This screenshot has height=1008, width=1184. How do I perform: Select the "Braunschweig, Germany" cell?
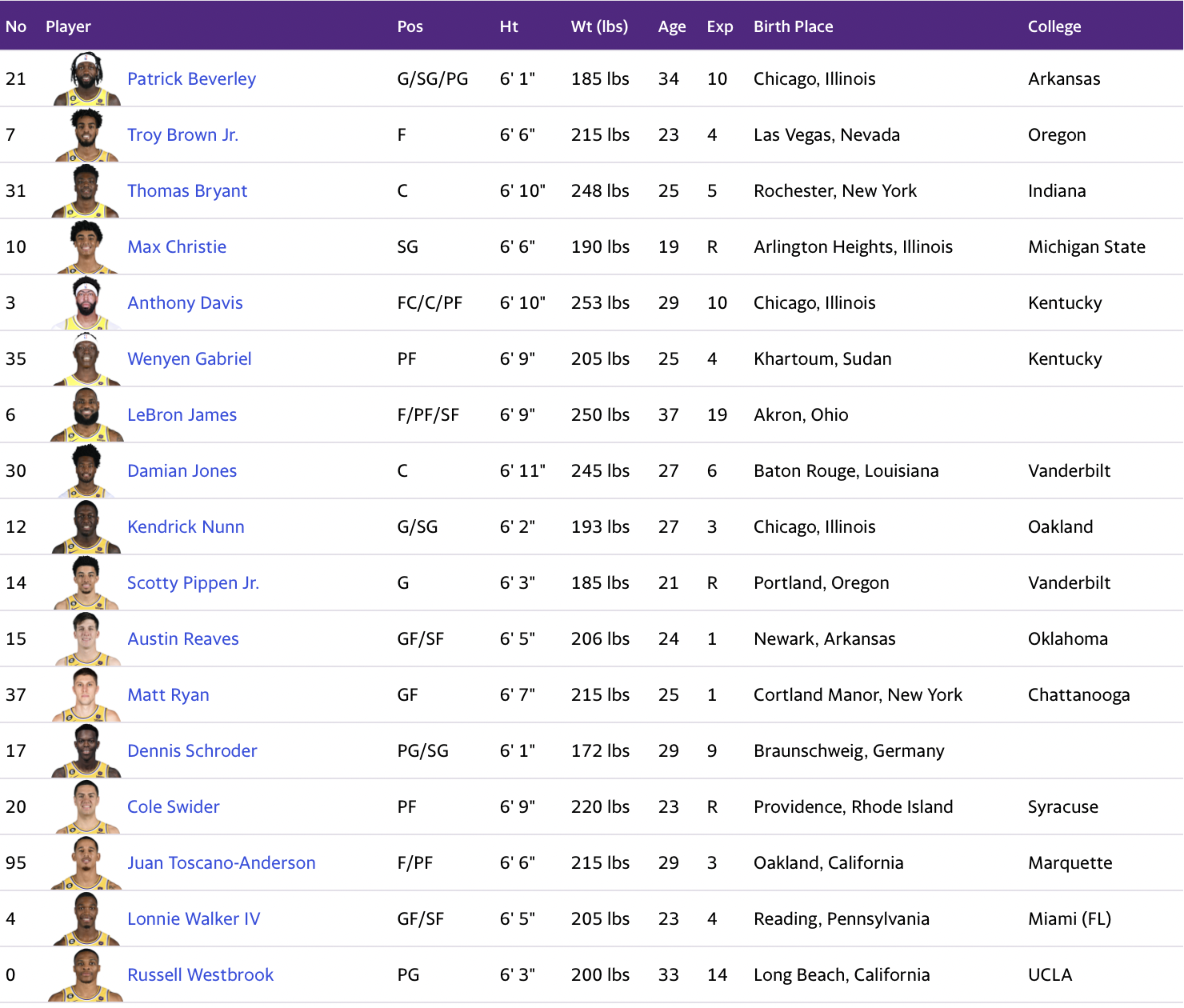[x=849, y=750]
